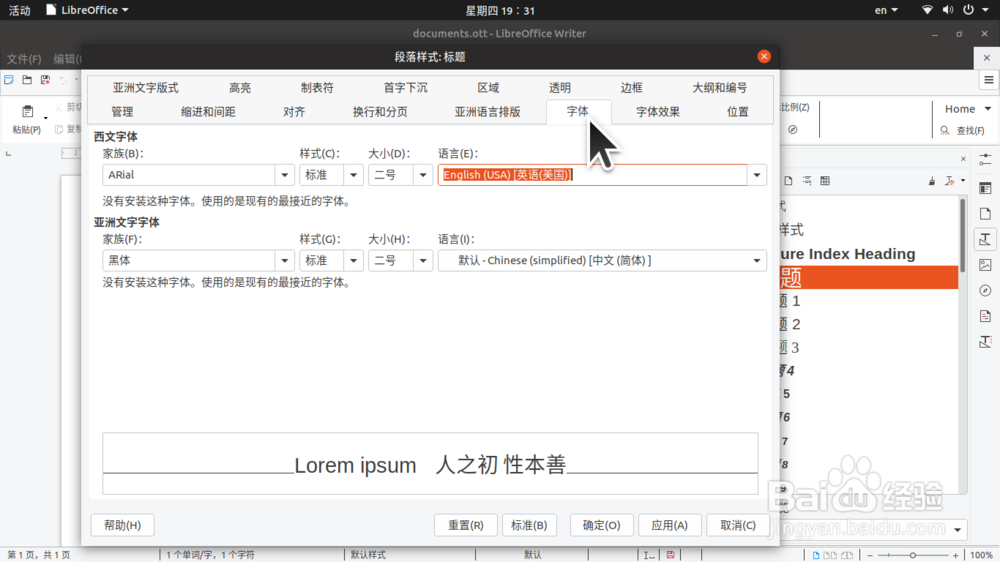Adjust the zoom slider handle in status bar
Viewport: 1000px width, 562px height.
tap(913, 555)
